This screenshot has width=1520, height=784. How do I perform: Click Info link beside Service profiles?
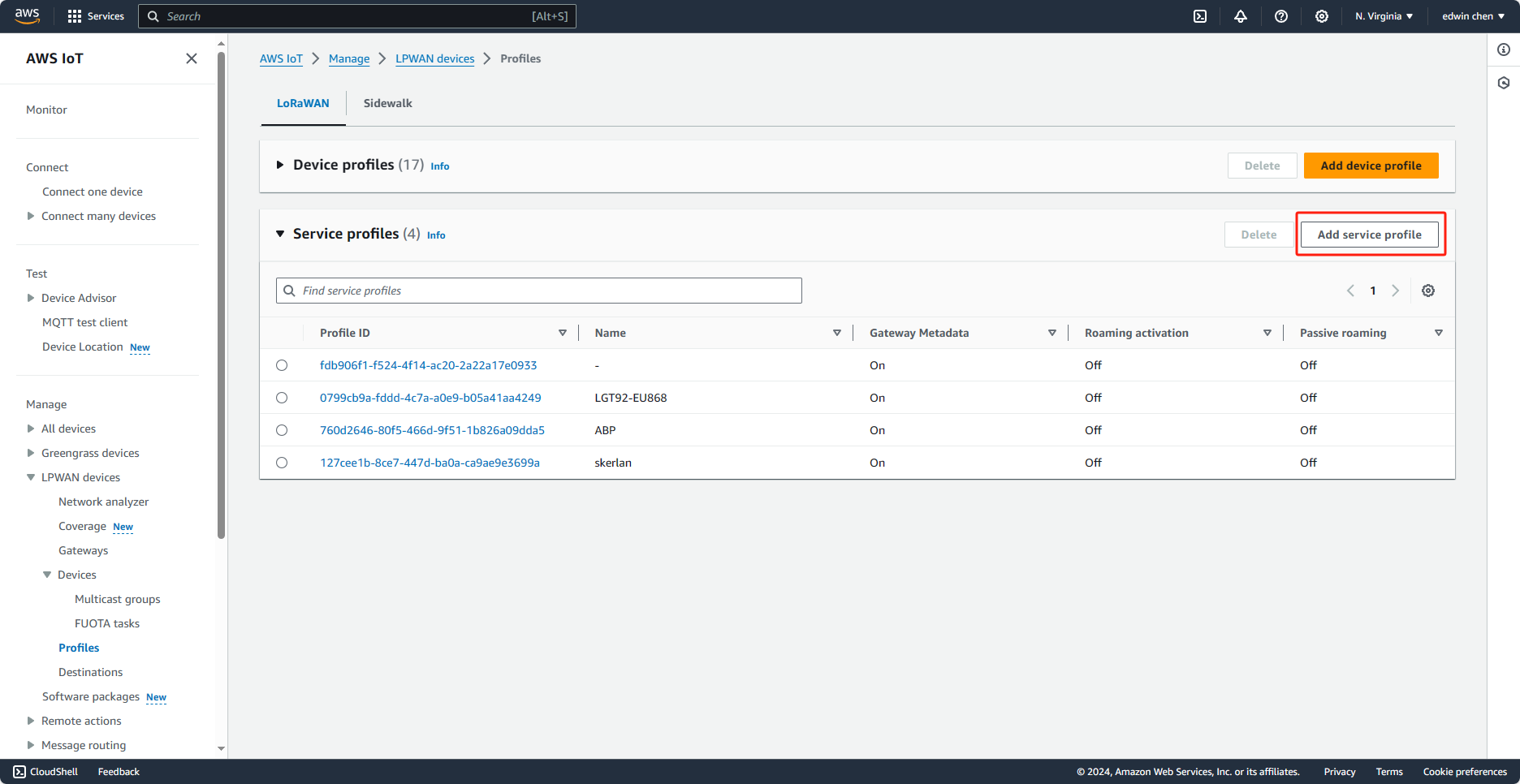[x=436, y=235]
